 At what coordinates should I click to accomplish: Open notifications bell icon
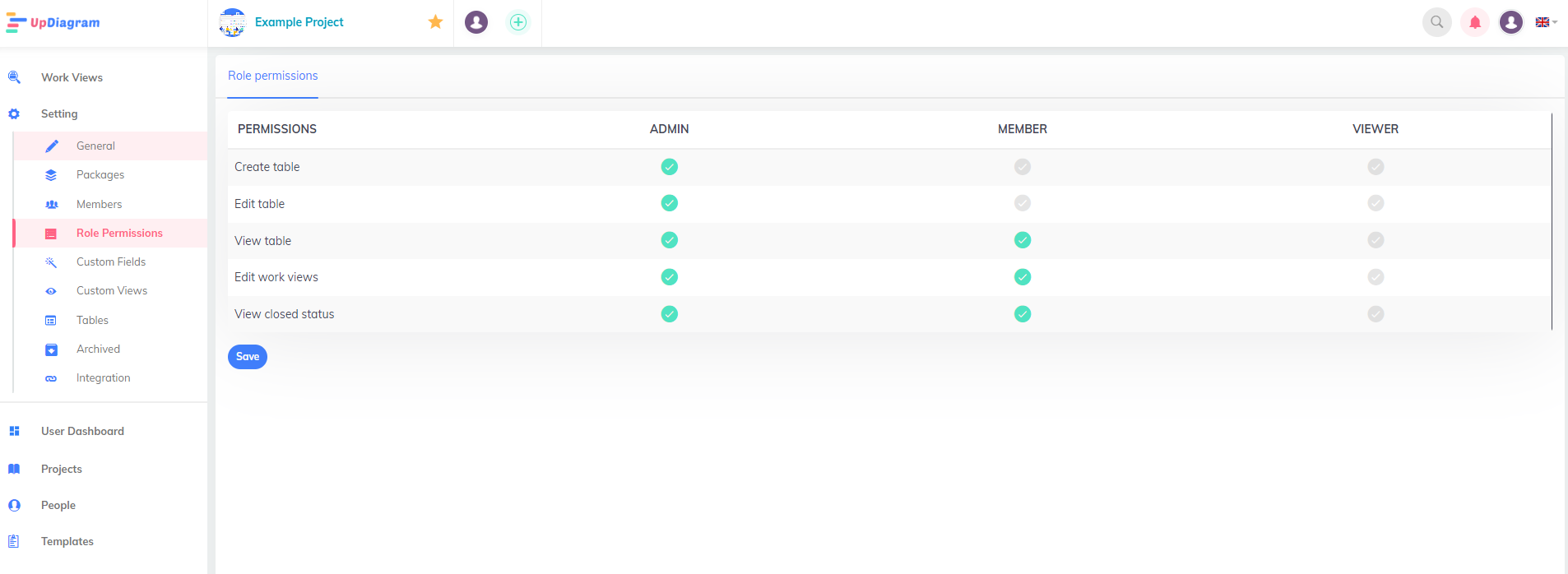(1474, 22)
